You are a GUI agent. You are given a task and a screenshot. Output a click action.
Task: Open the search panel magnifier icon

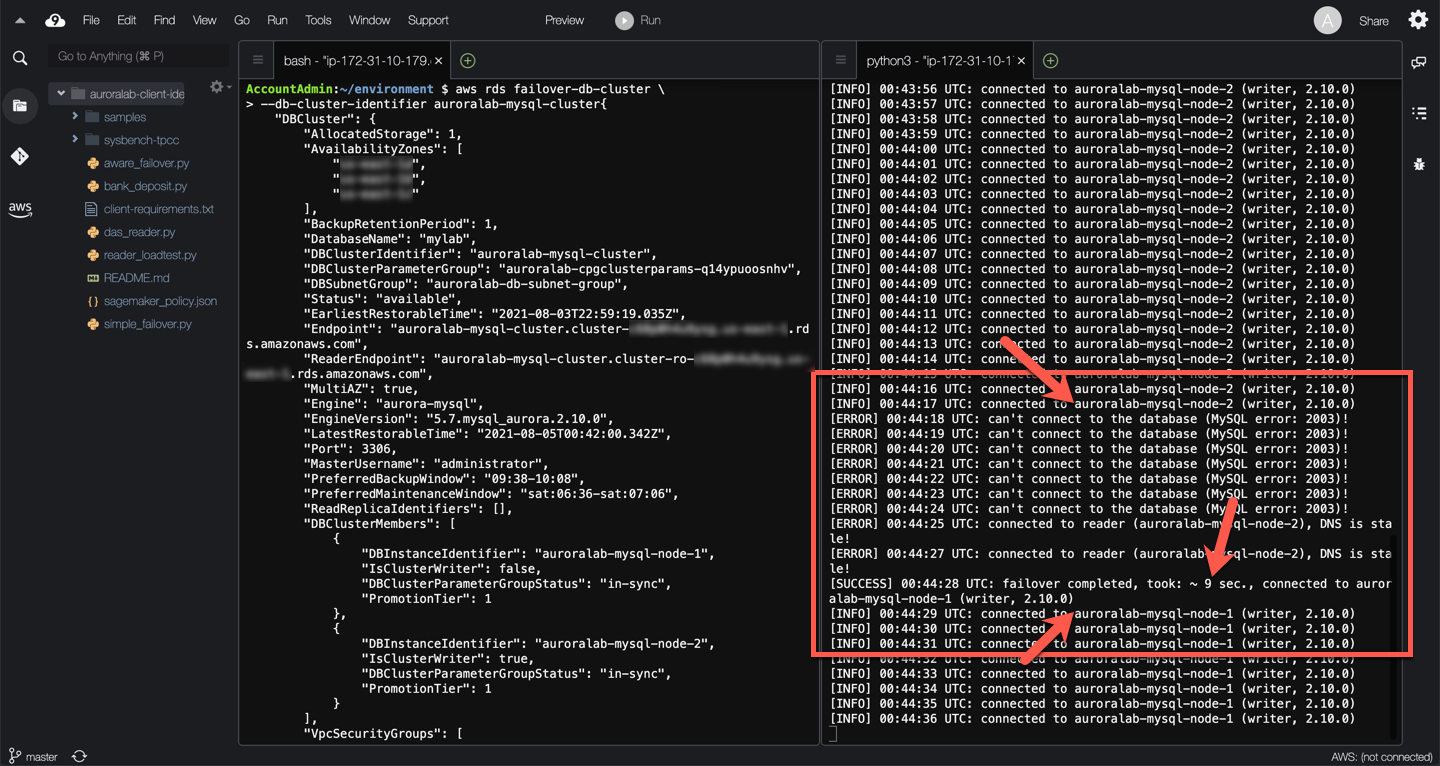(x=20, y=58)
